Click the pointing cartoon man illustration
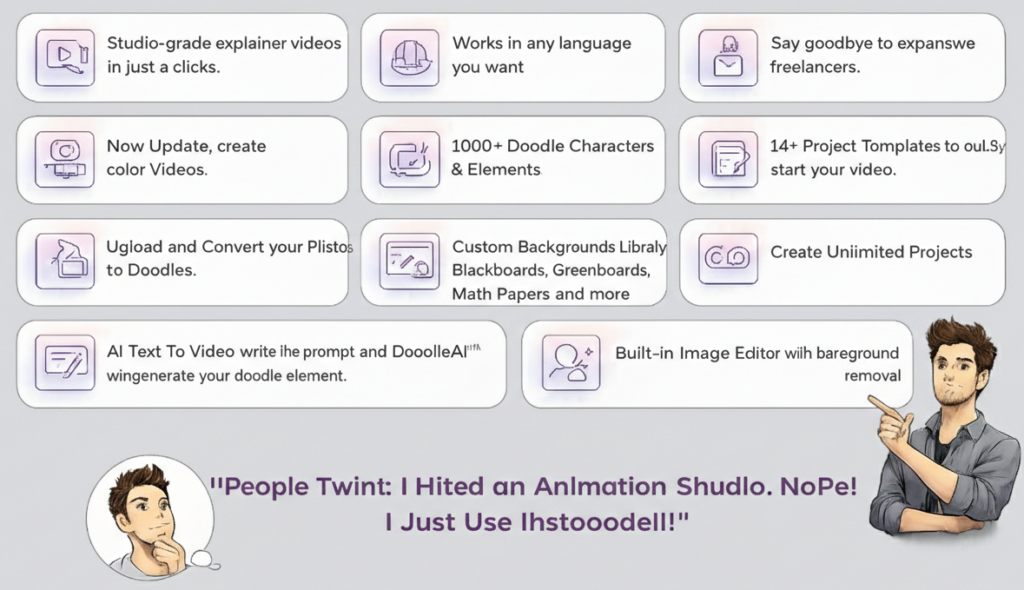1024x590 pixels. point(944,428)
